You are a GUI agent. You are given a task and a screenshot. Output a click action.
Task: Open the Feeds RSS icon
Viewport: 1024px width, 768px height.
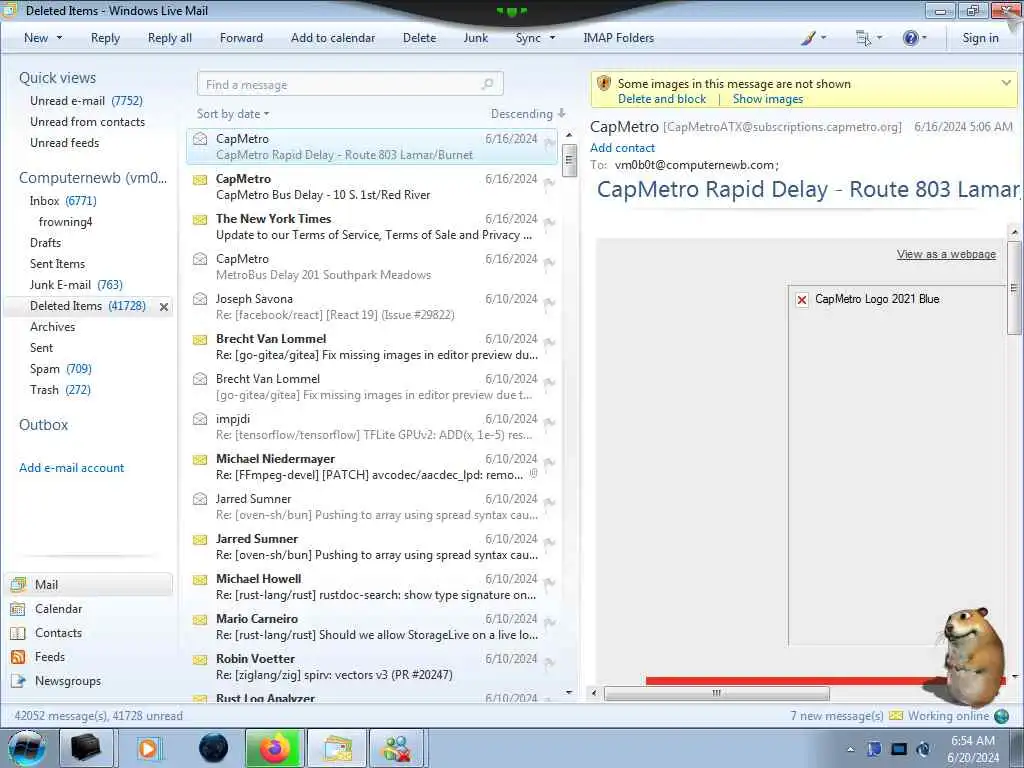coord(18,657)
